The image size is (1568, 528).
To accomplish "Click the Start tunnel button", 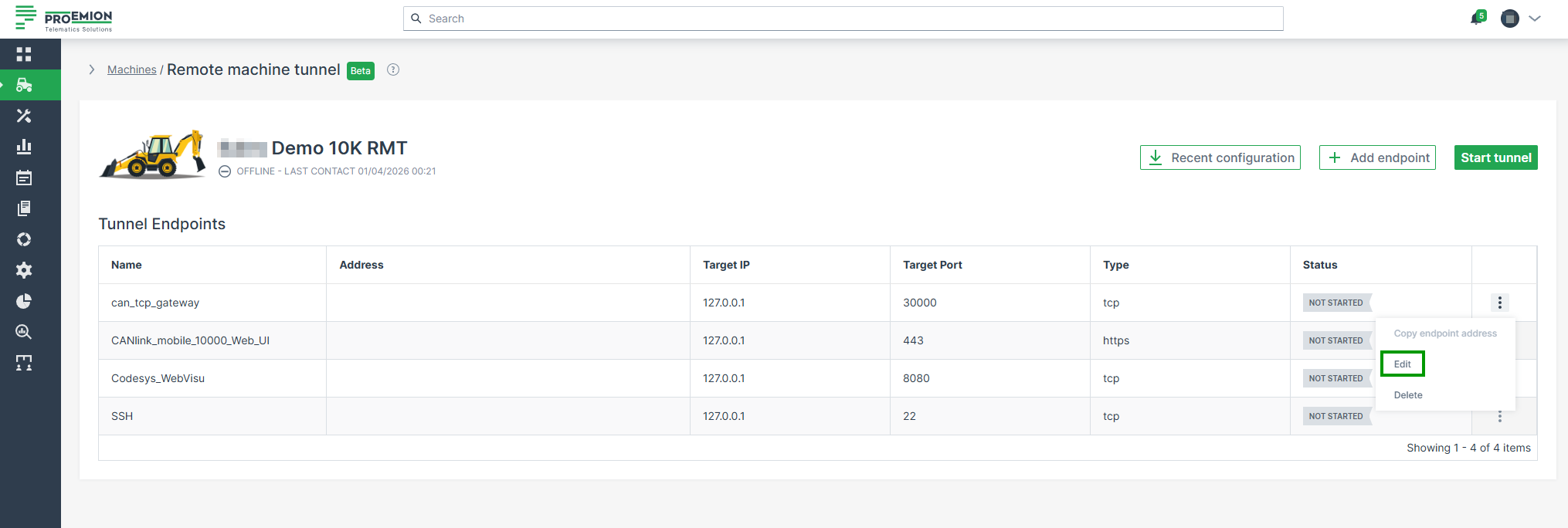I will click(x=1495, y=157).
